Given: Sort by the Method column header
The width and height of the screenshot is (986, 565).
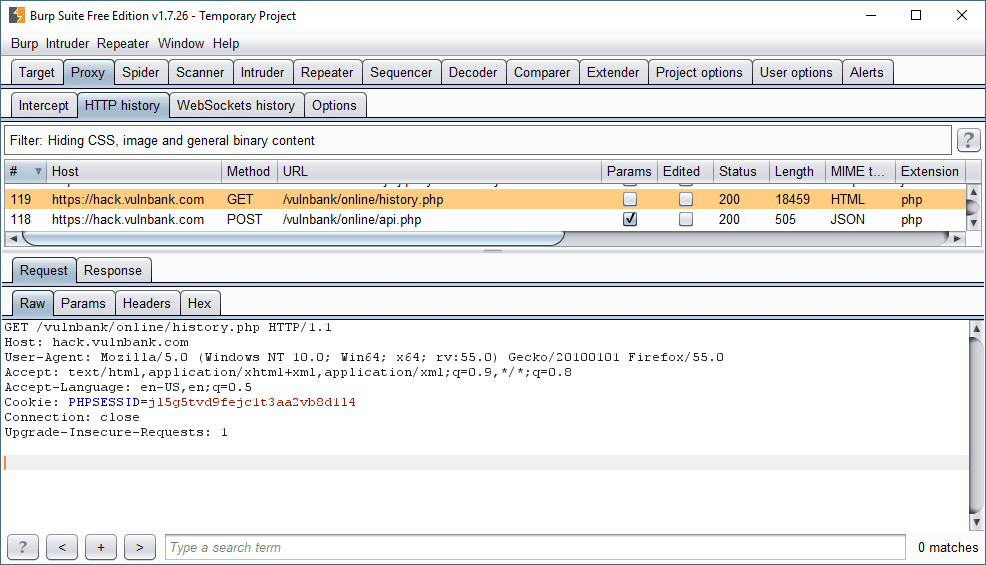Looking at the screenshot, I should (249, 171).
